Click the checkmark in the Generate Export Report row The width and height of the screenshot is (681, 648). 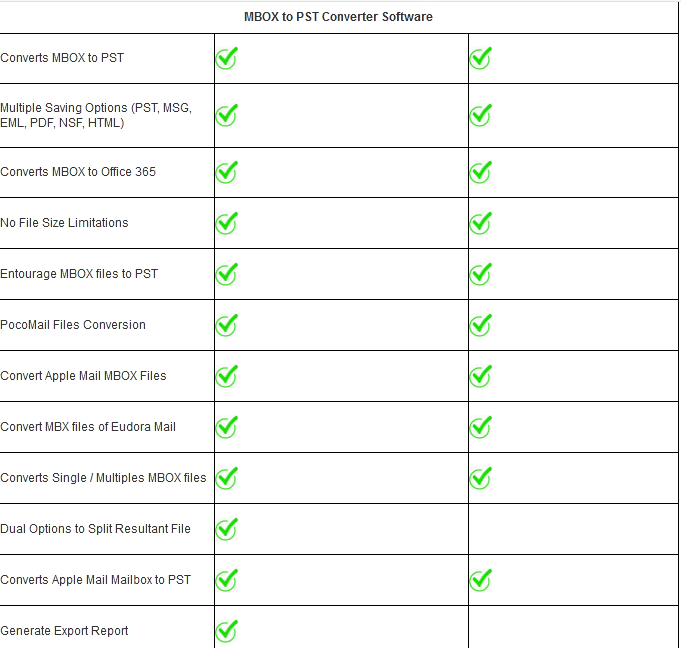[227, 631]
